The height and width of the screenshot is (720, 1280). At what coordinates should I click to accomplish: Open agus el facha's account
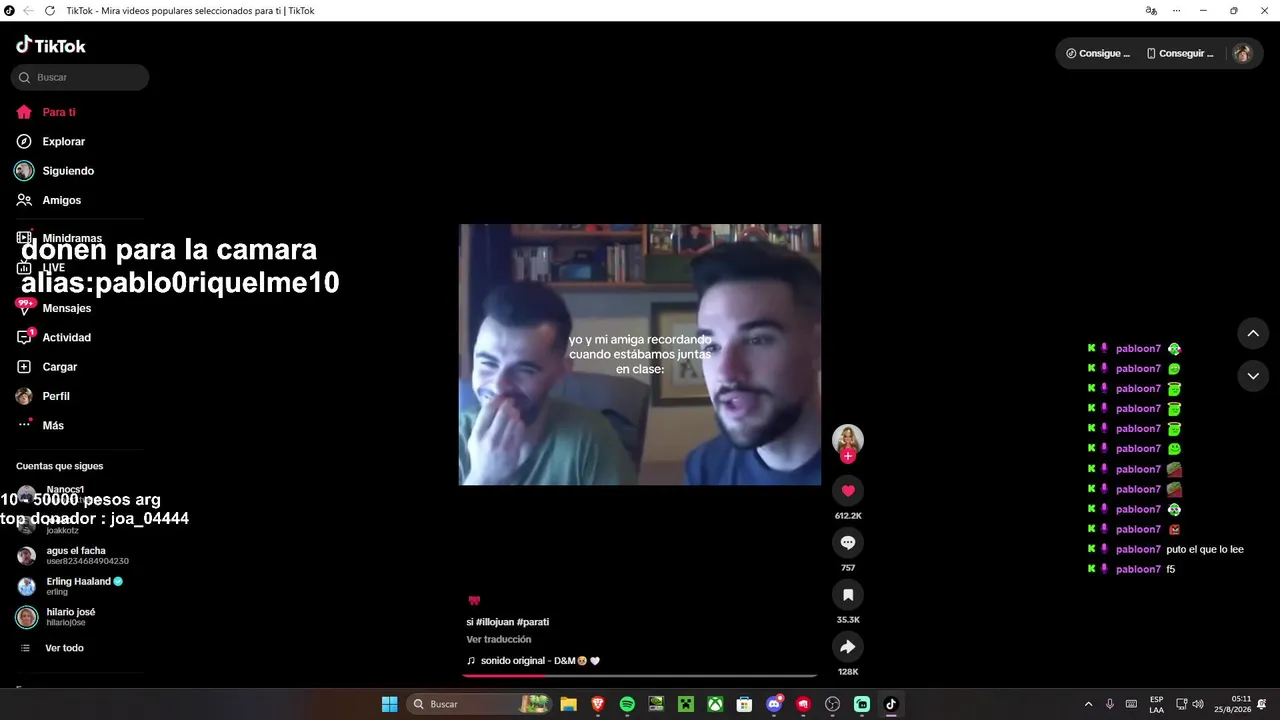[73, 555]
